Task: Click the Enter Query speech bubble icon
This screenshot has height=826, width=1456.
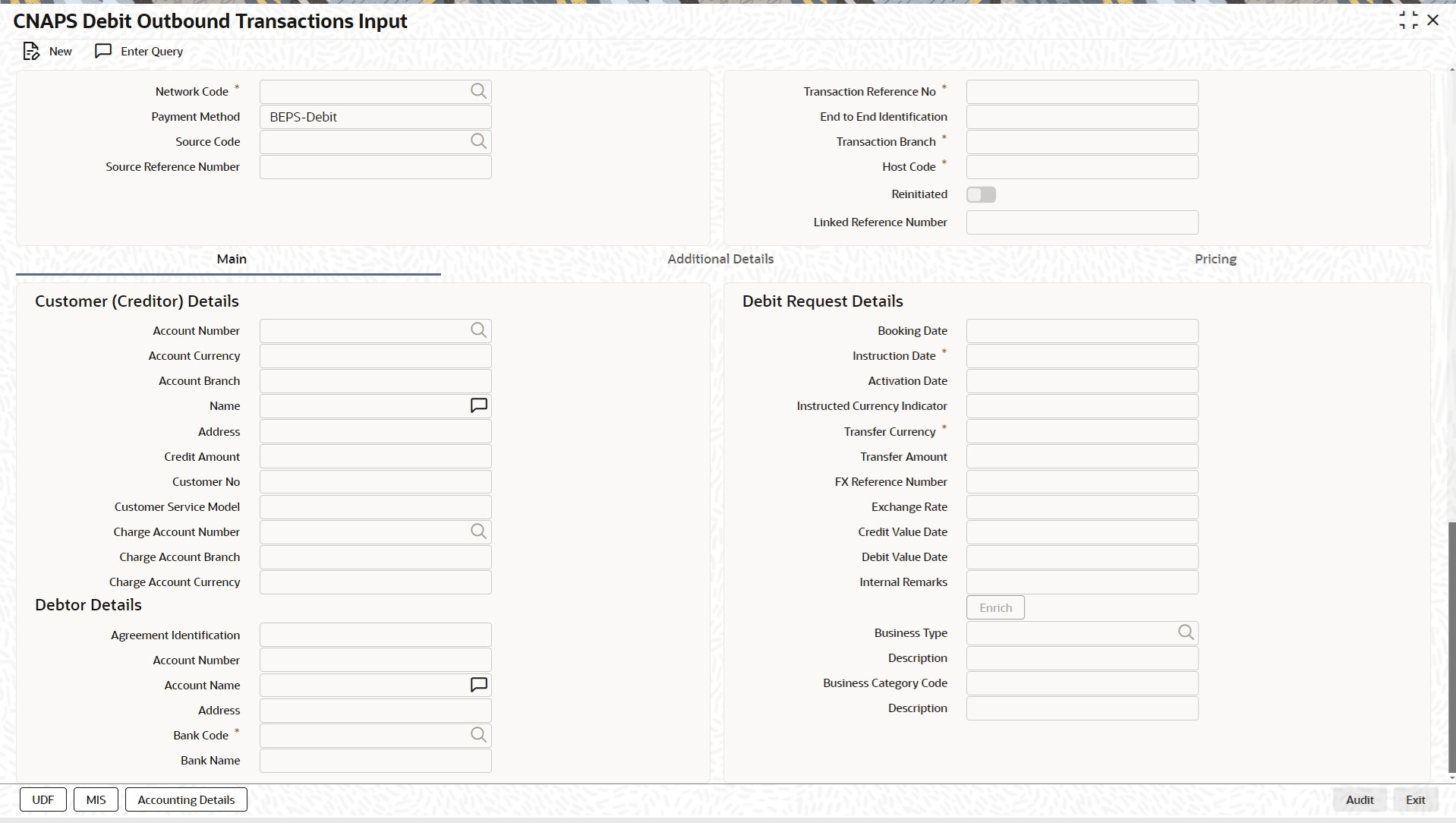Action: tap(103, 51)
